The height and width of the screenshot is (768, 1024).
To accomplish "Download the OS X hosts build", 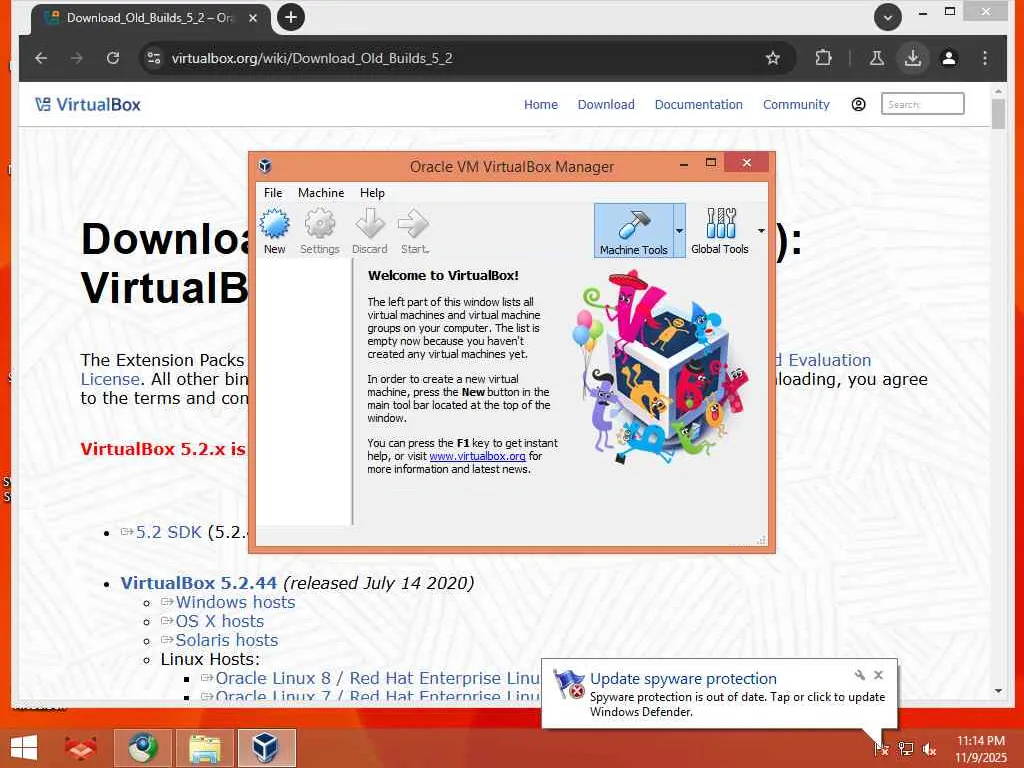I will click(x=219, y=621).
